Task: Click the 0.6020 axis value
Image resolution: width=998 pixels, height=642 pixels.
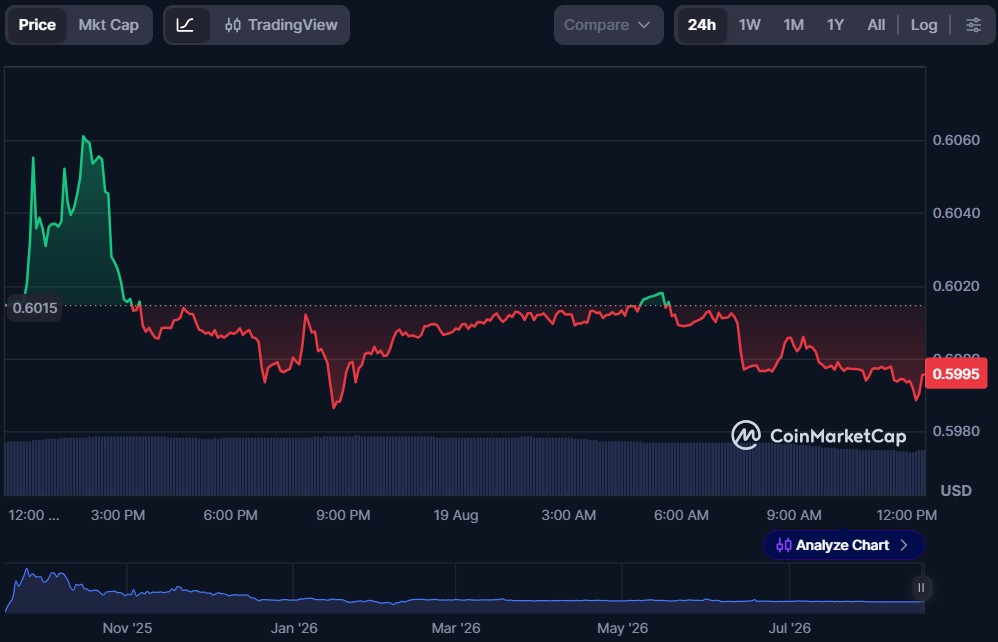Action: click(x=956, y=286)
